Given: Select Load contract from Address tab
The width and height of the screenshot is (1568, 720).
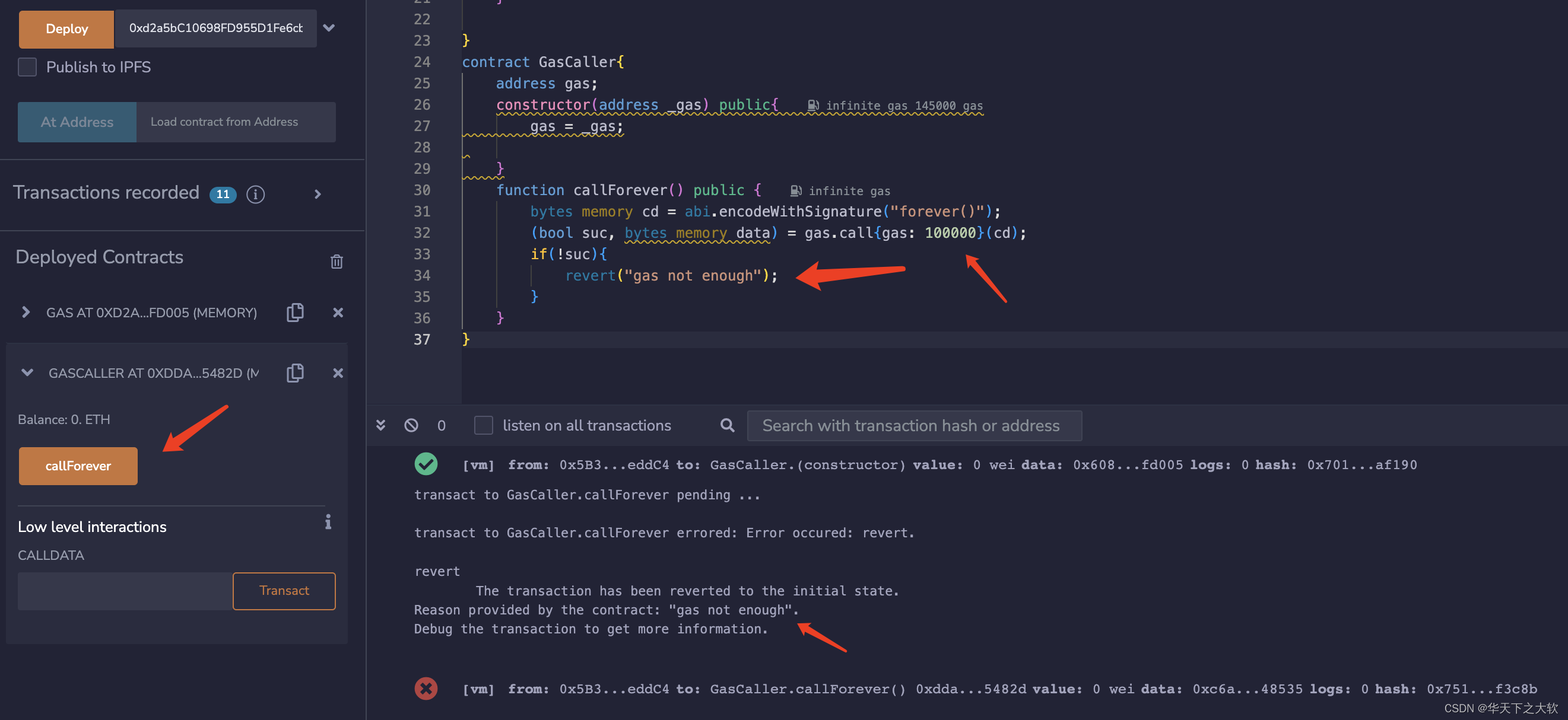Looking at the screenshot, I should pyautogui.click(x=224, y=121).
